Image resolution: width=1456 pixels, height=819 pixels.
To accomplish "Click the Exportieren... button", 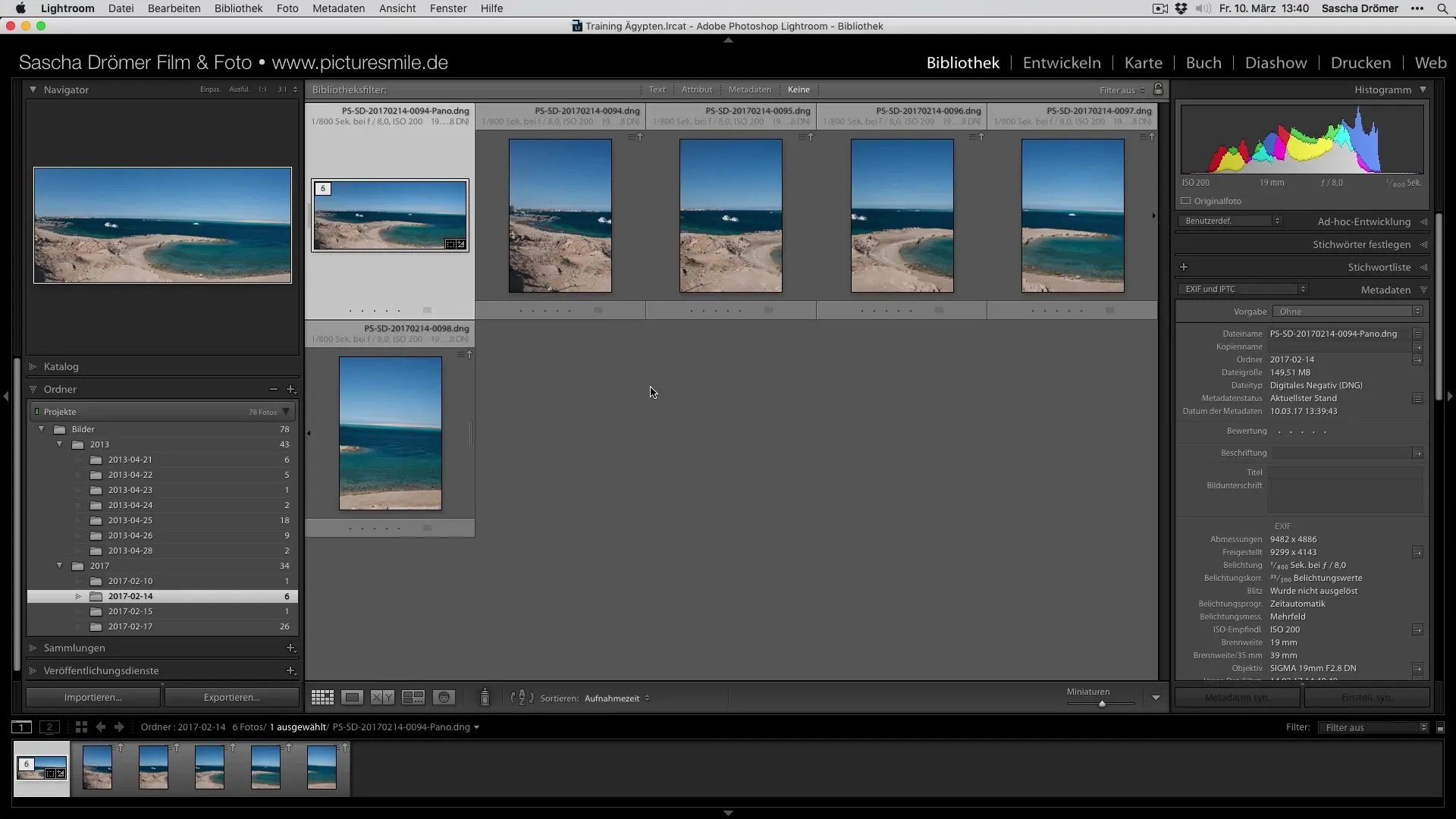I will pyautogui.click(x=232, y=698).
